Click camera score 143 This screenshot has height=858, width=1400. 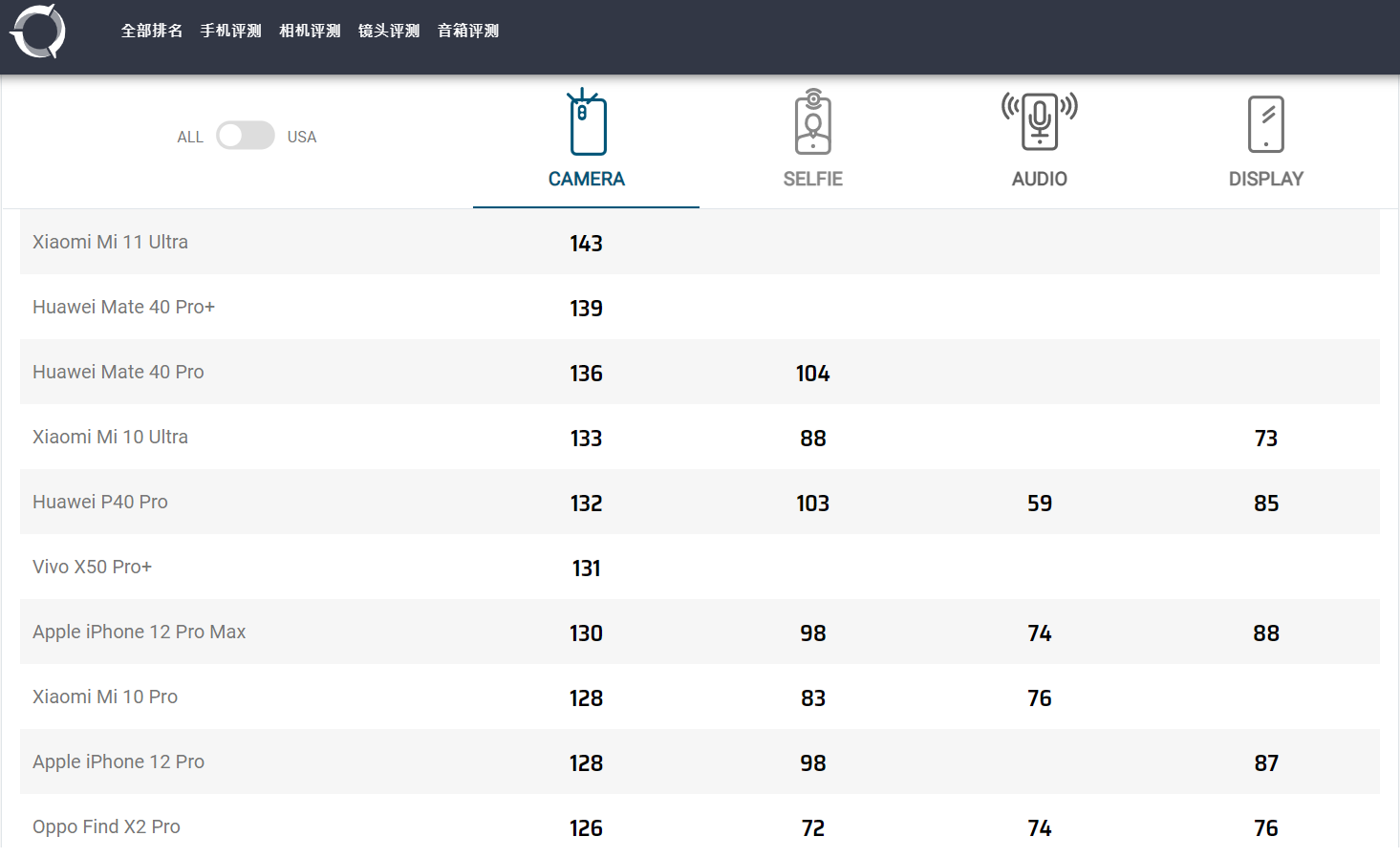pos(587,244)
